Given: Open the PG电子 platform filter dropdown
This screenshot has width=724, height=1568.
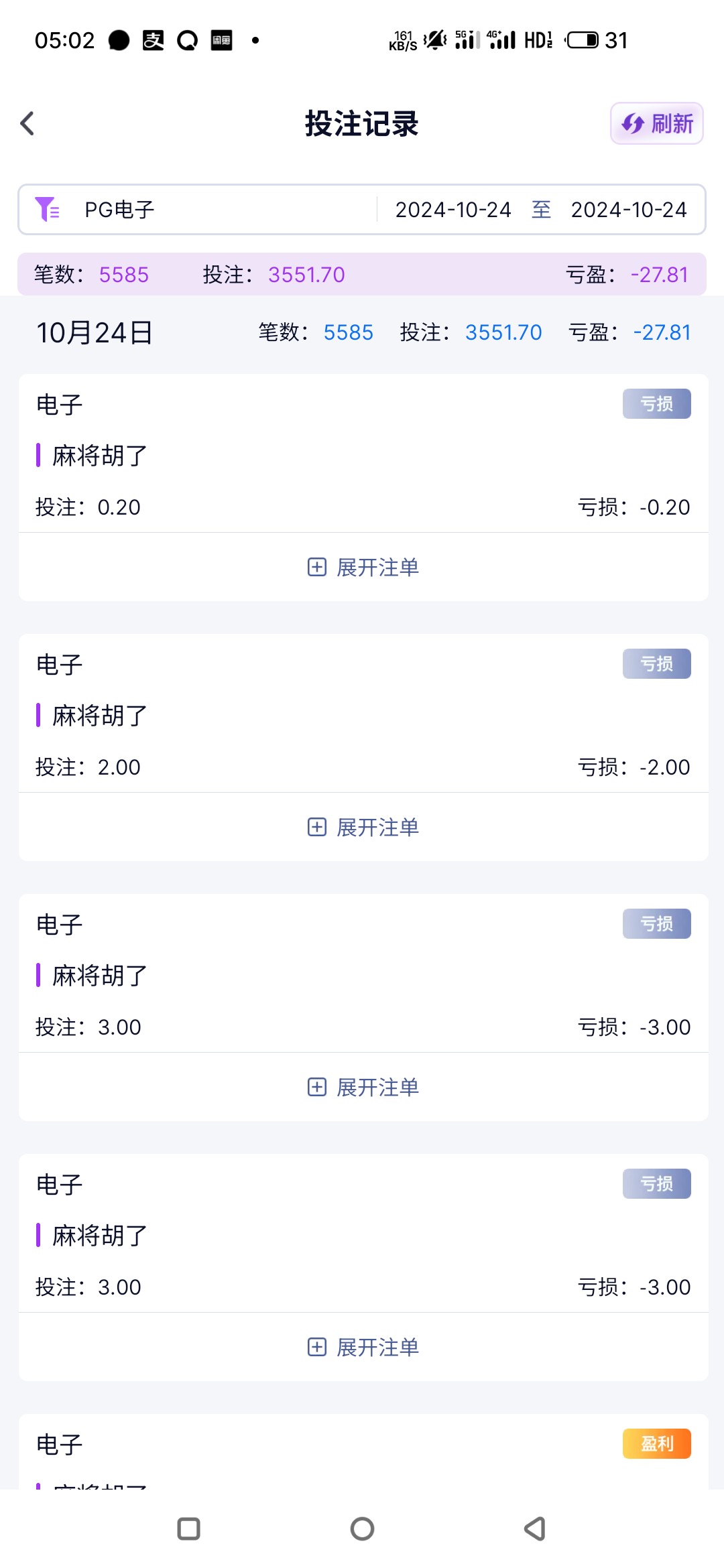Looking at the screenshot, I should [119, 210].
